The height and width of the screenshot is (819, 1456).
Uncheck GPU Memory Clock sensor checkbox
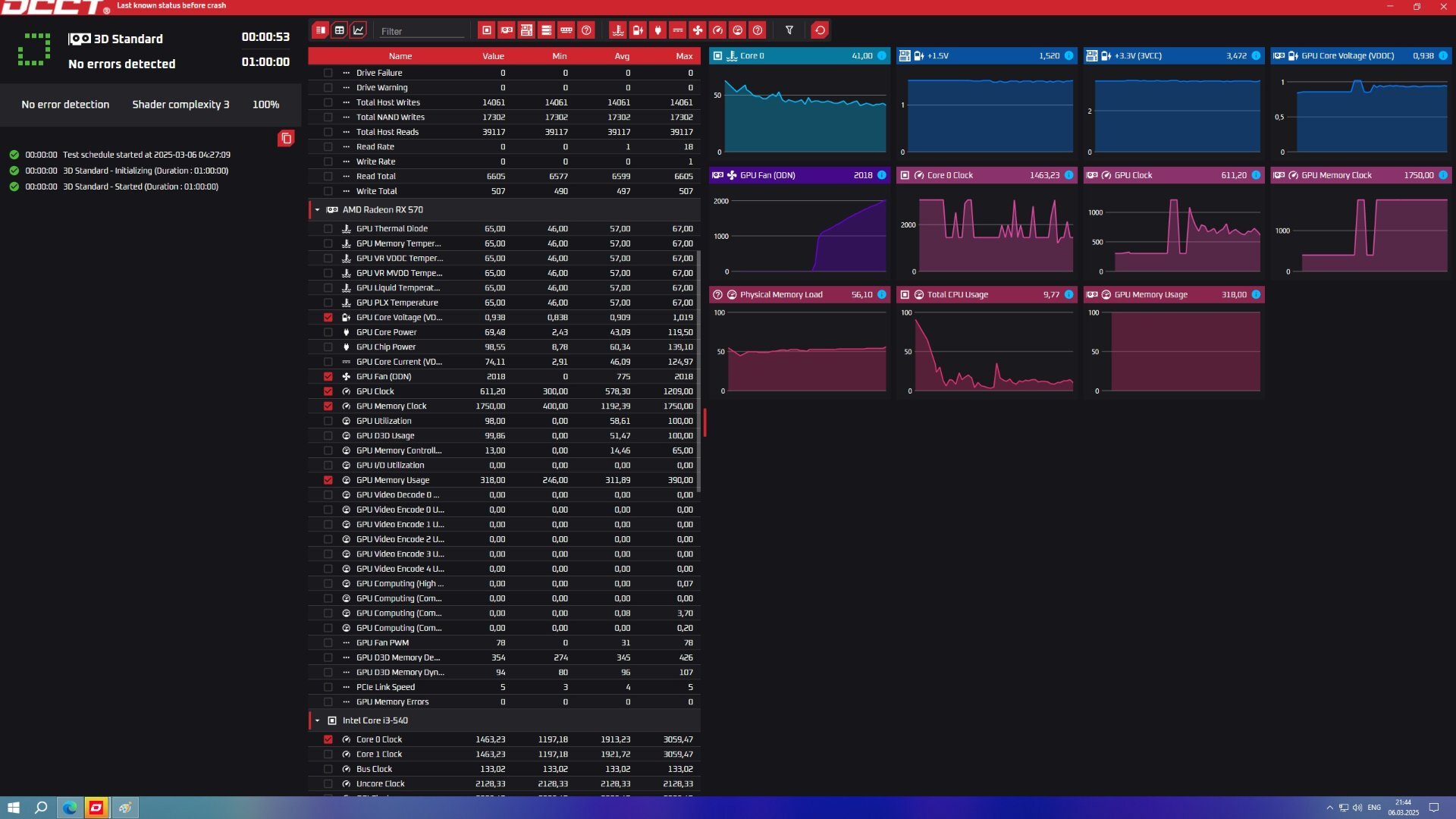(x=328, y=406)
